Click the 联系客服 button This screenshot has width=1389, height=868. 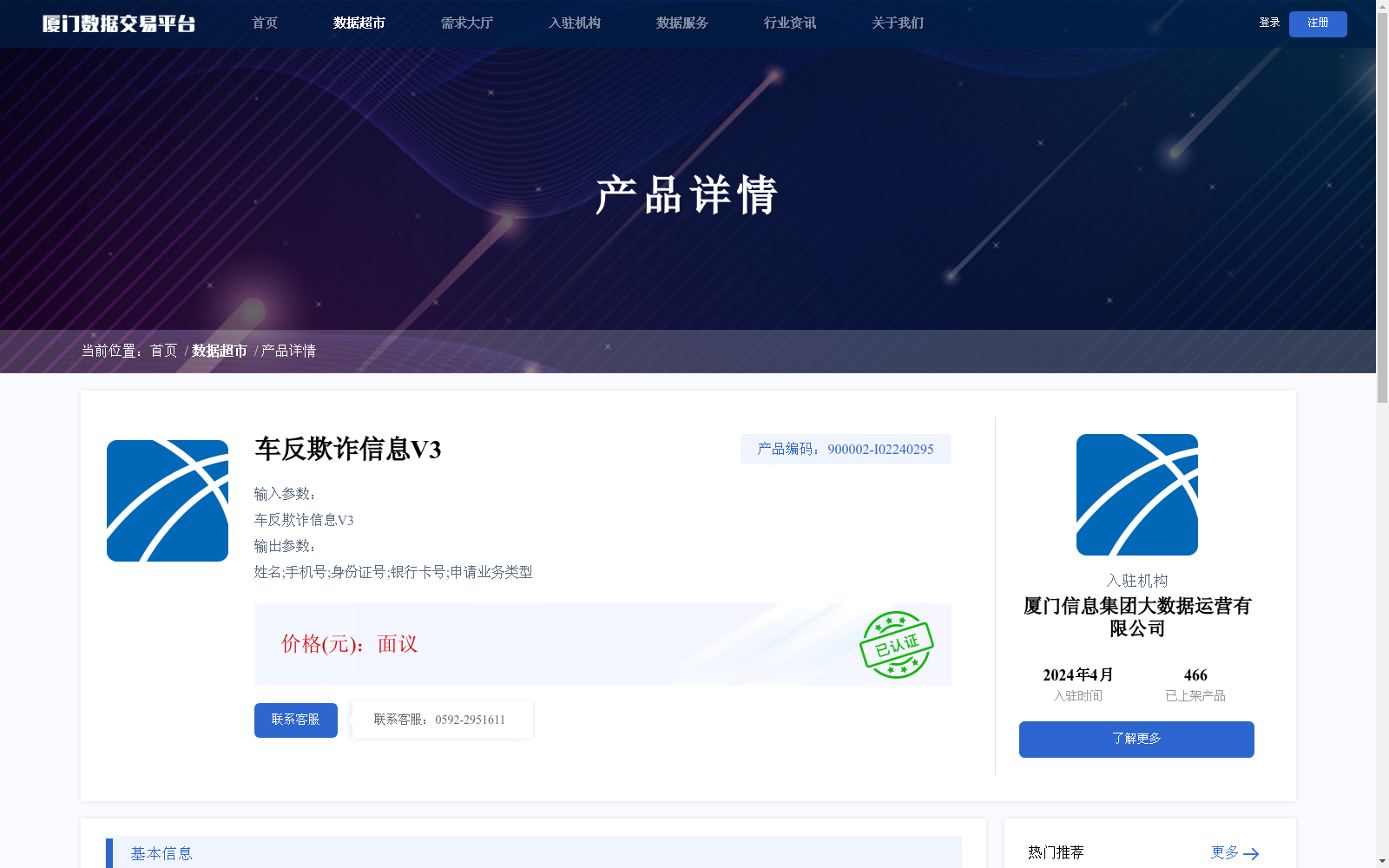(x=296, y=720)
